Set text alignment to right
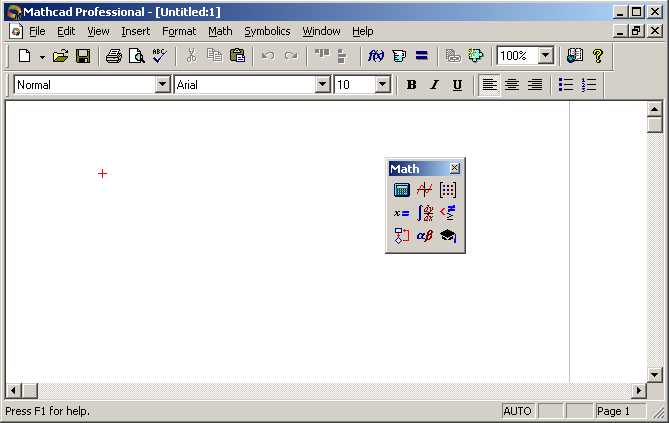The width and height of the screenshot is (669, 423). (535, 85)
